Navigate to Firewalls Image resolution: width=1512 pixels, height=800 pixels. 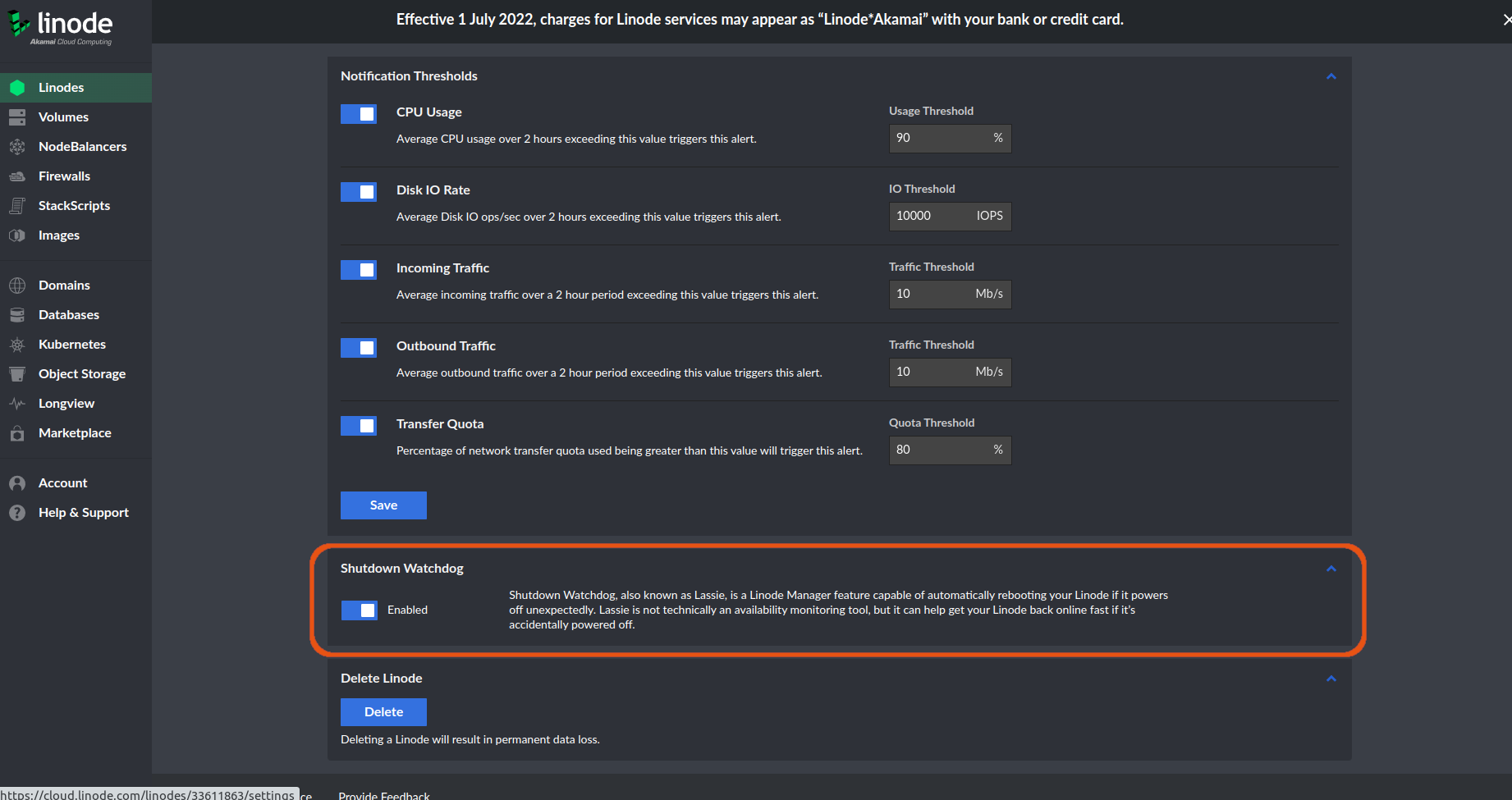76,176
